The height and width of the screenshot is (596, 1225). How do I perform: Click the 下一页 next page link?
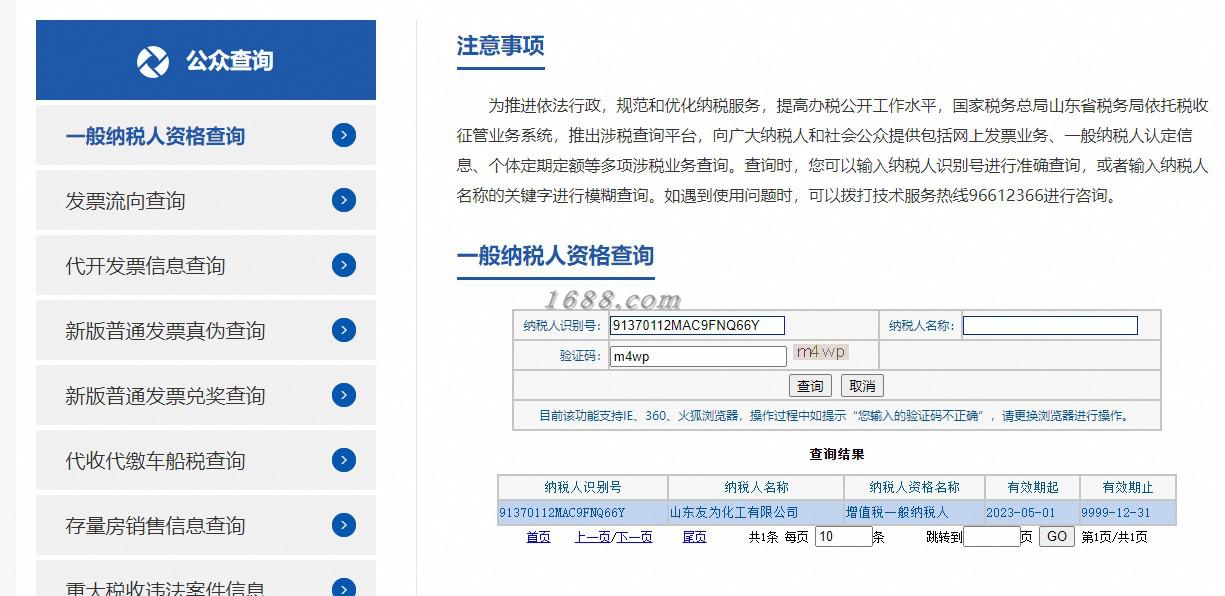635,537
